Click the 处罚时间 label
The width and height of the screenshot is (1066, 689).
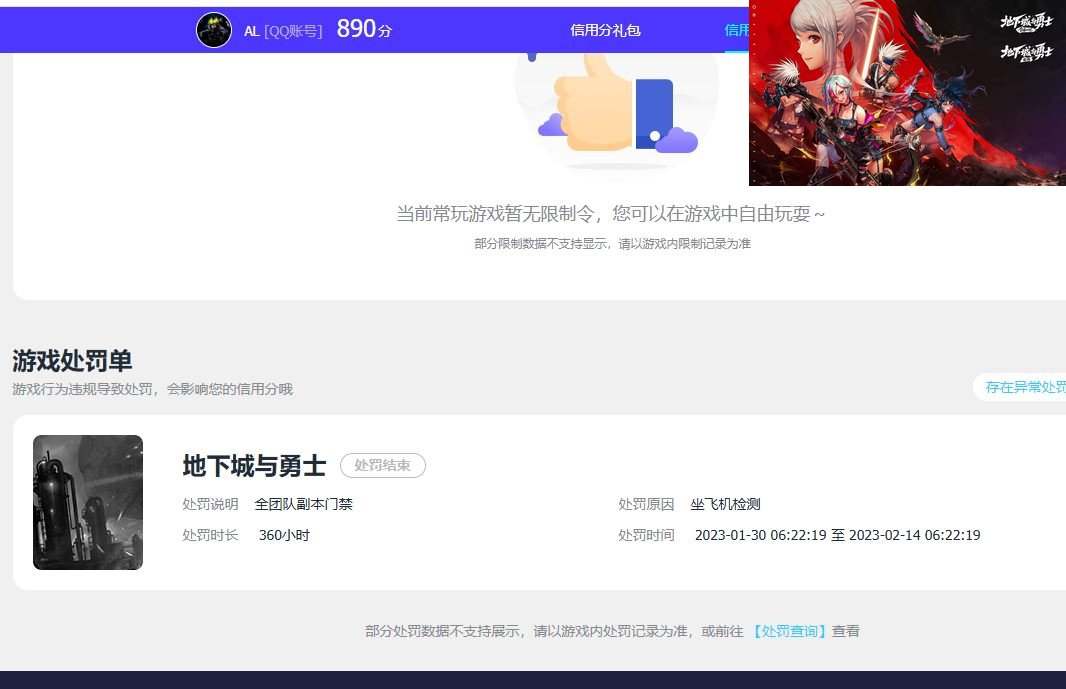[x=646, y=535]
